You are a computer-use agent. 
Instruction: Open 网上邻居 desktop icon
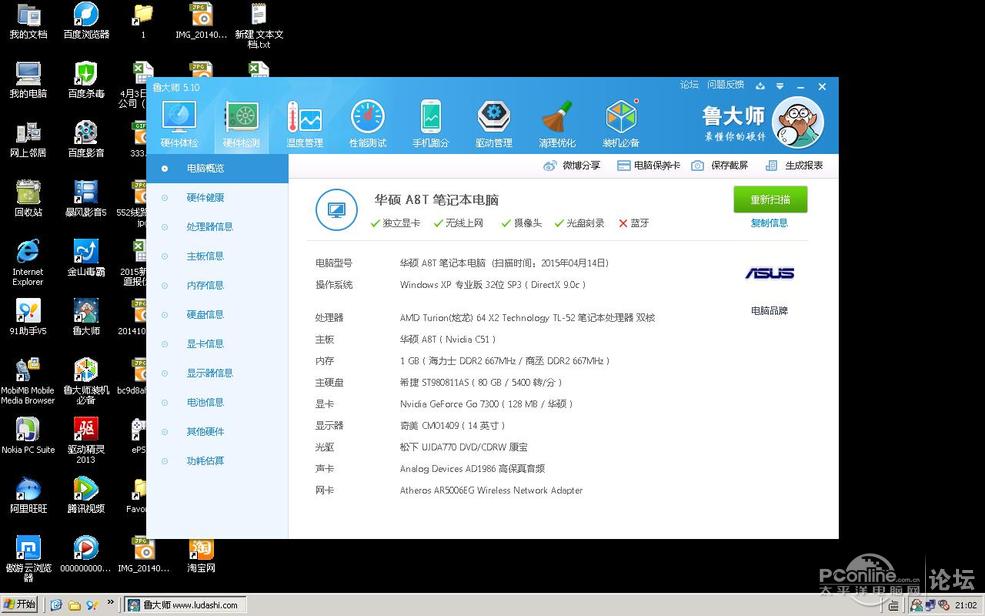[x=28, y=139]
